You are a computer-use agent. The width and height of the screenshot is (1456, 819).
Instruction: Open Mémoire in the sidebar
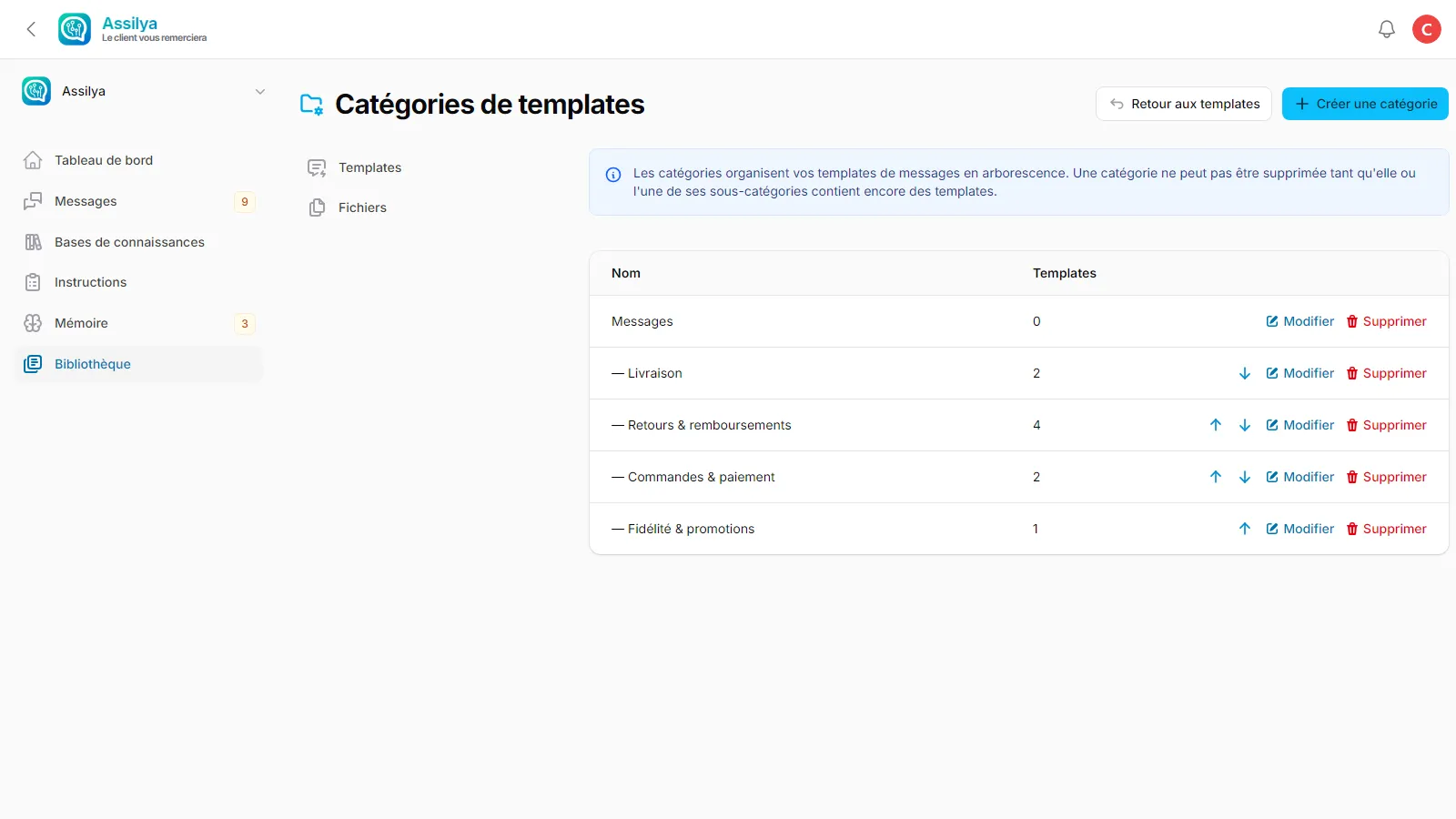(140, 323)
